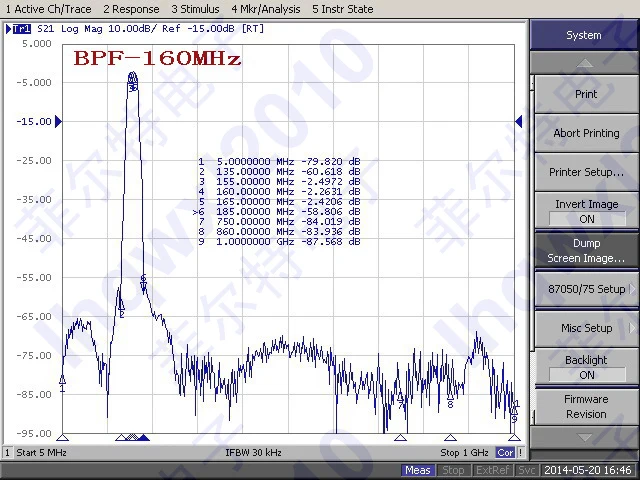The width and height of the screenshot is (640, 480).
Task: Click marker 8 list row 860.00000 MHz
Action: tap(280, 231)
